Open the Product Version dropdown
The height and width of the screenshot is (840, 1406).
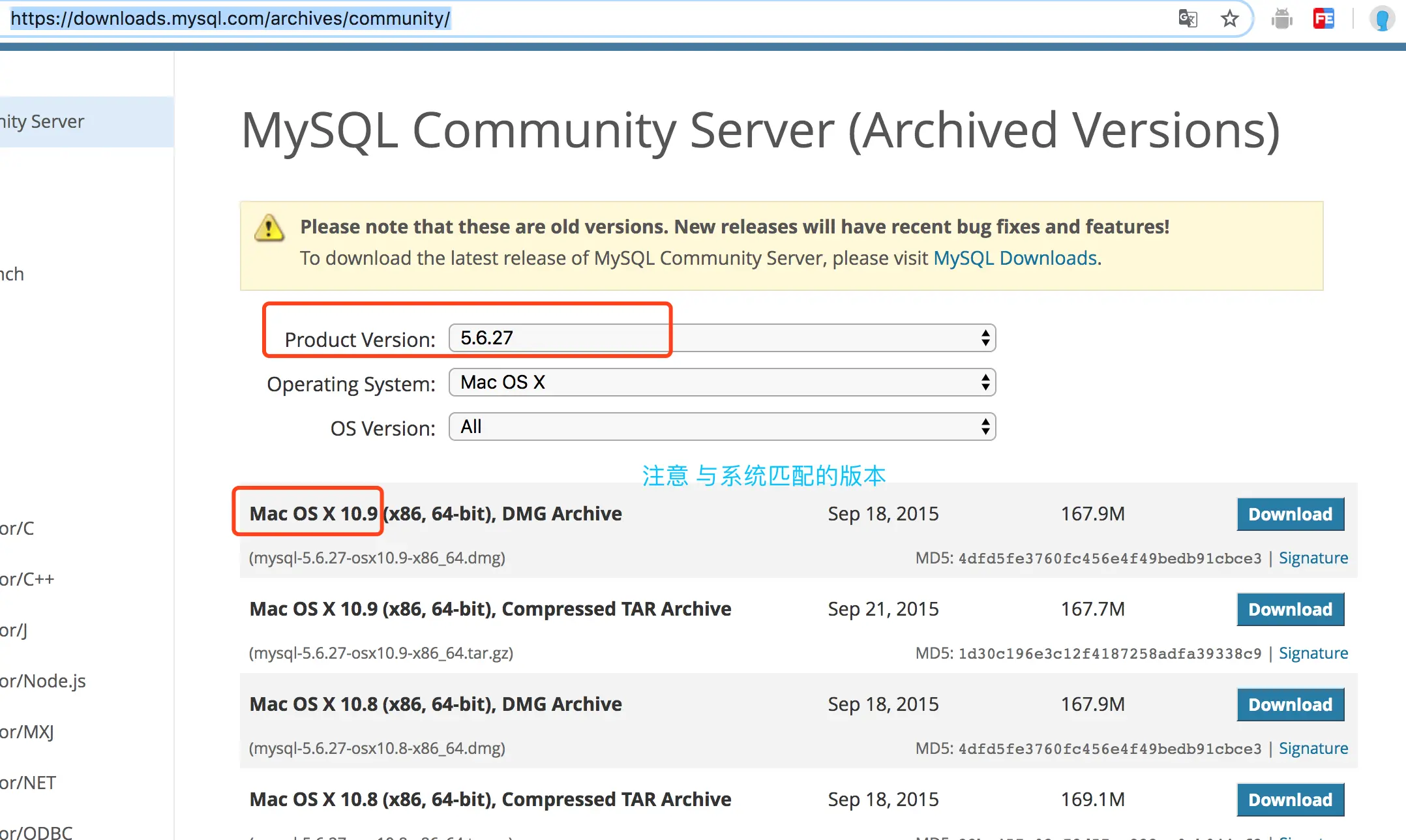722,338
